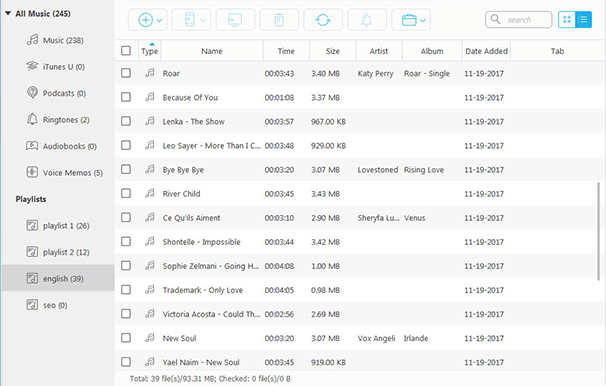This screenshot has width=606, height=386.
Task: Click the Export to device icon
Action: click(x=189, y=20)
